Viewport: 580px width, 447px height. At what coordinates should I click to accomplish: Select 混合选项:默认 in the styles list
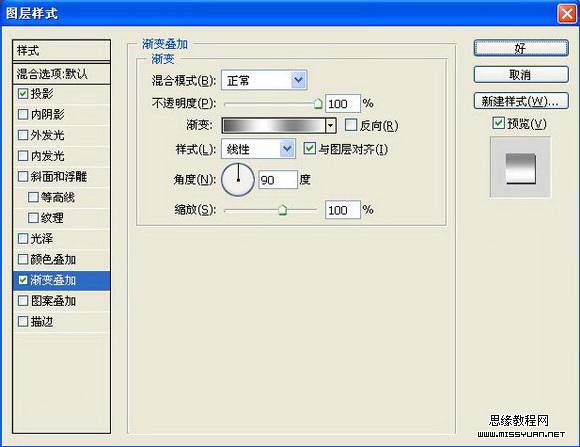(61, 74)
